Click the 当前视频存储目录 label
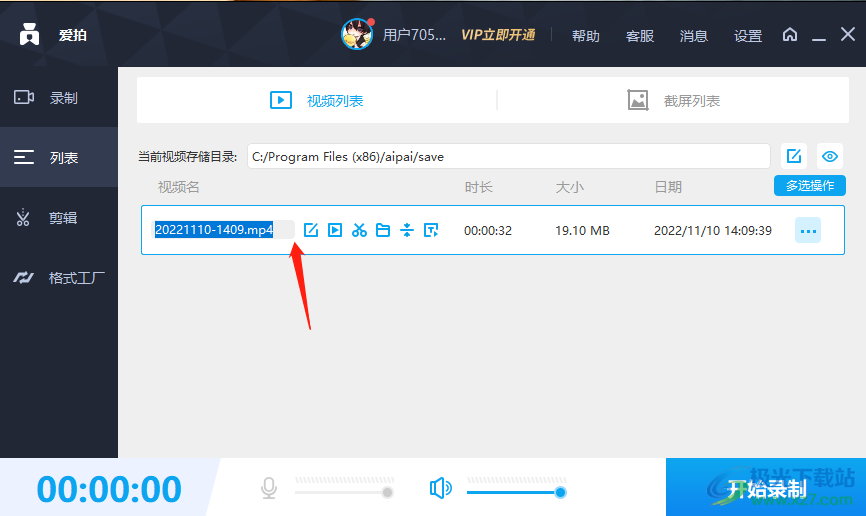 [x=187, y=157]
